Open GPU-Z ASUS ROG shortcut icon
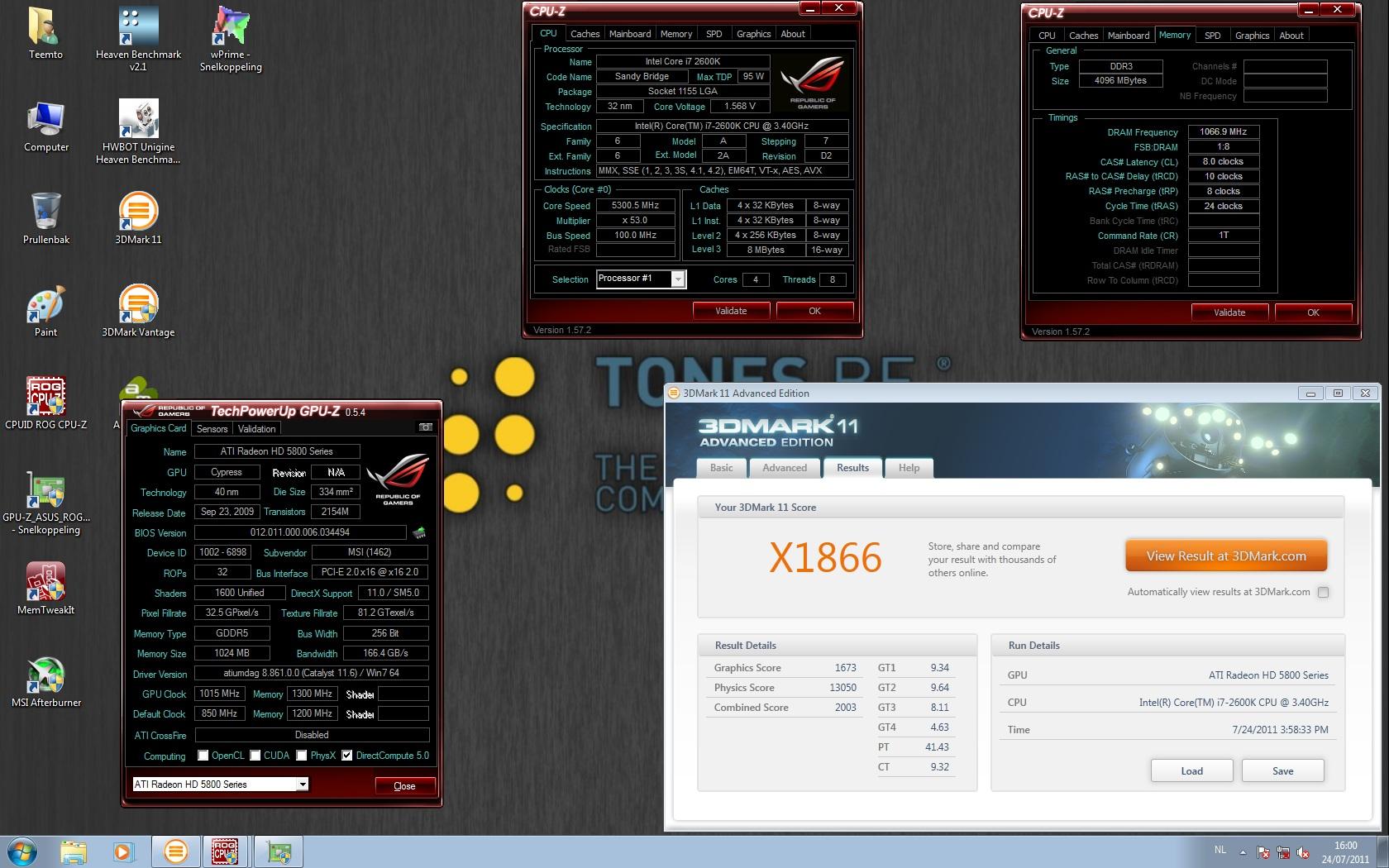The height and width of the screenshot is (868, 1389). 45,503
